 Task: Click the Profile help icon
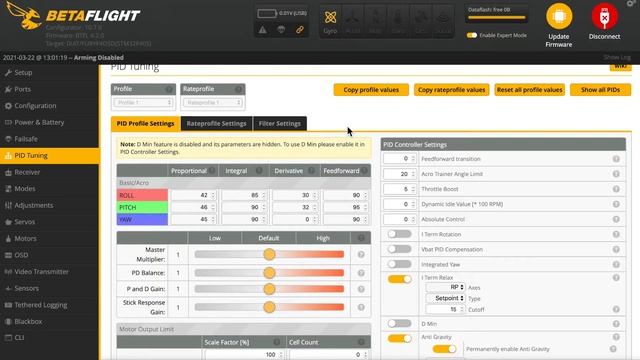tap(169, 89)
